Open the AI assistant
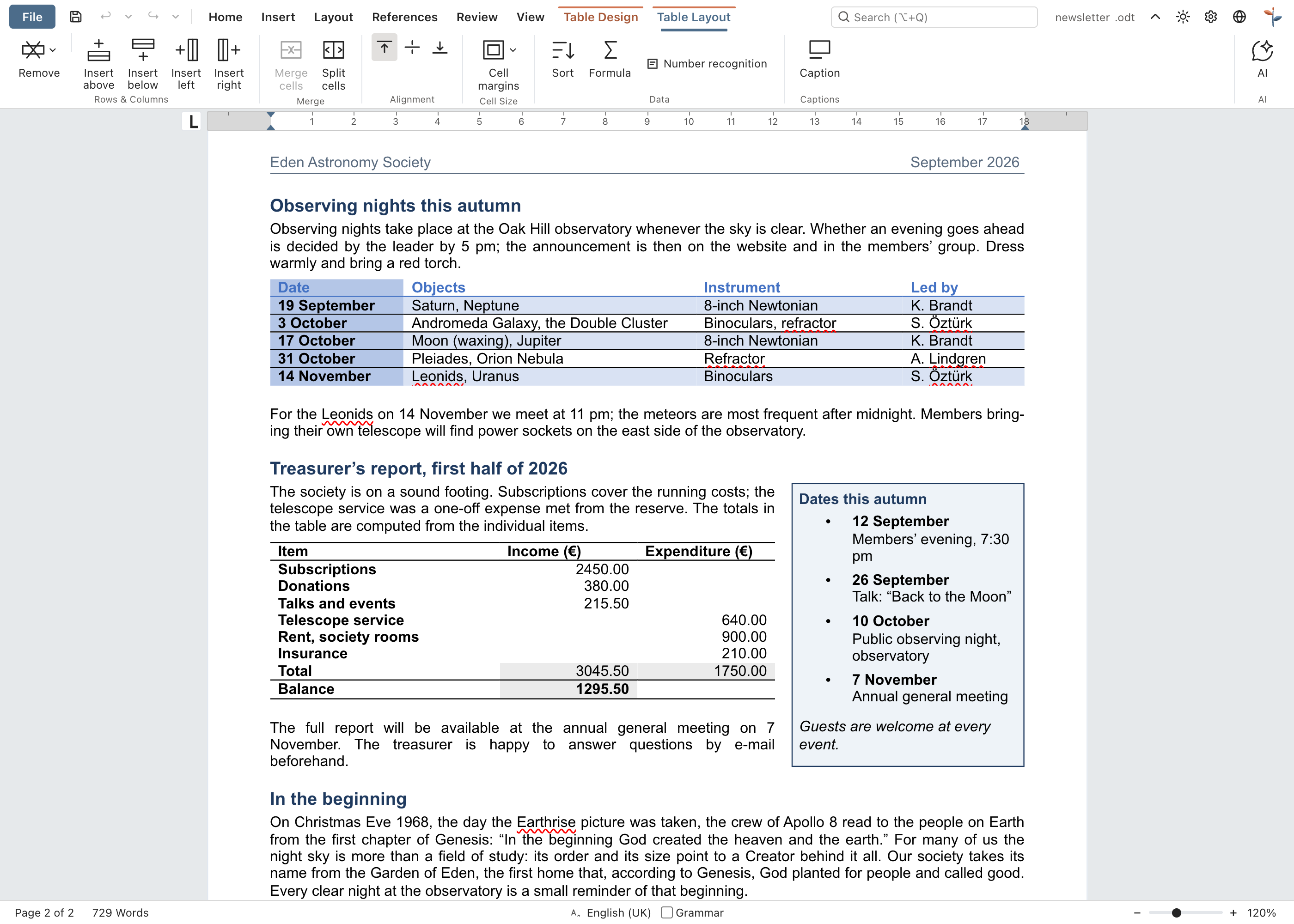 pyautogui.click(x=1262, y=59)
